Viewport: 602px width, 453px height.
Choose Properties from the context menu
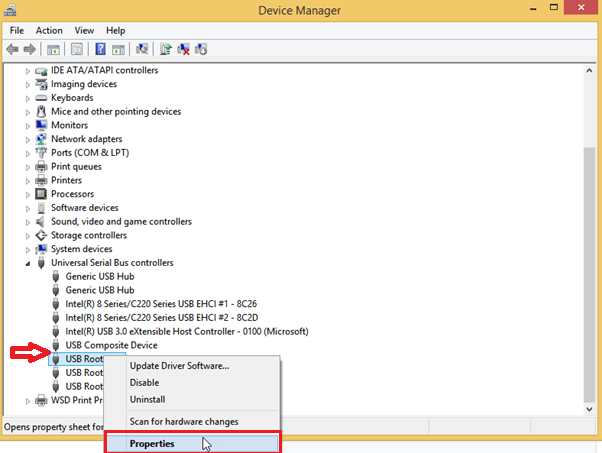tap(152, 442)
